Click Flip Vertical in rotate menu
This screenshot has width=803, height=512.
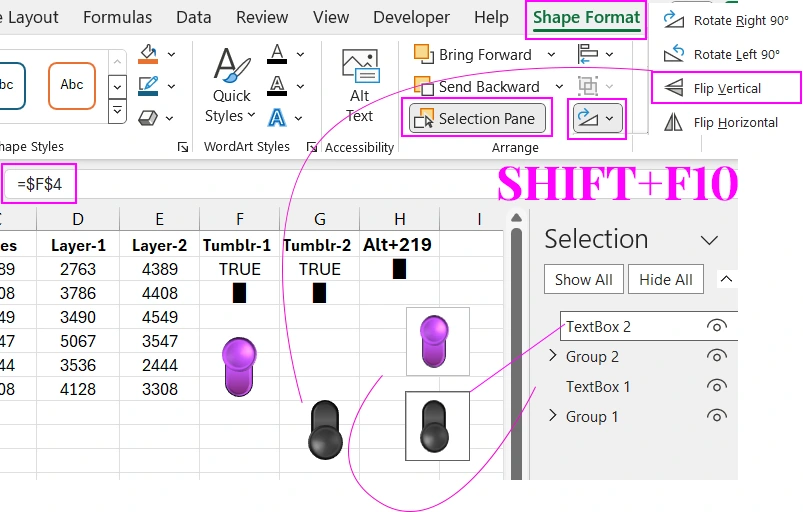(726, 88)
